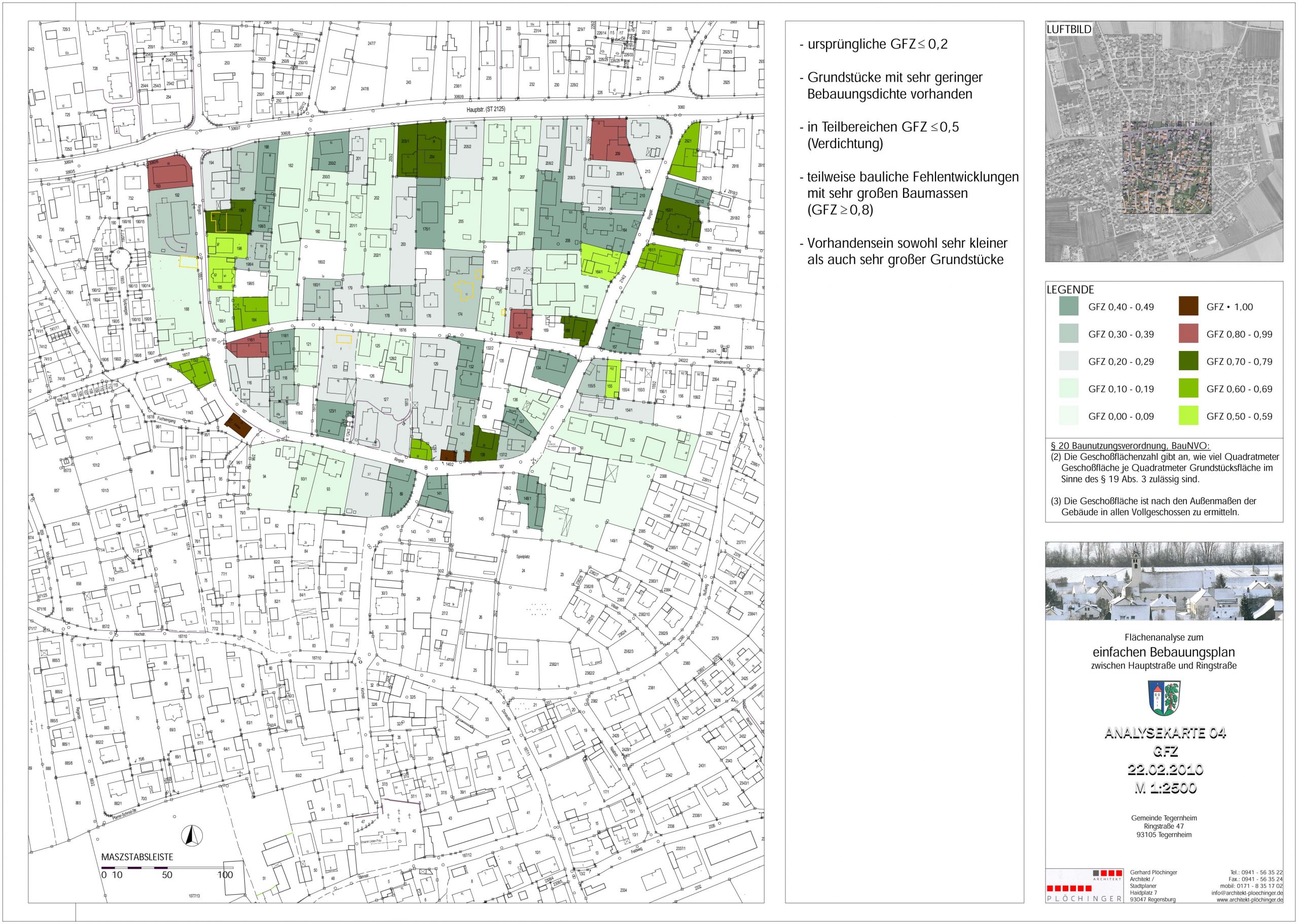Click the GFZ 0,40 - 0,49 legend swatch
This screenshot has height=924, width=1298.
(1069, 307)
